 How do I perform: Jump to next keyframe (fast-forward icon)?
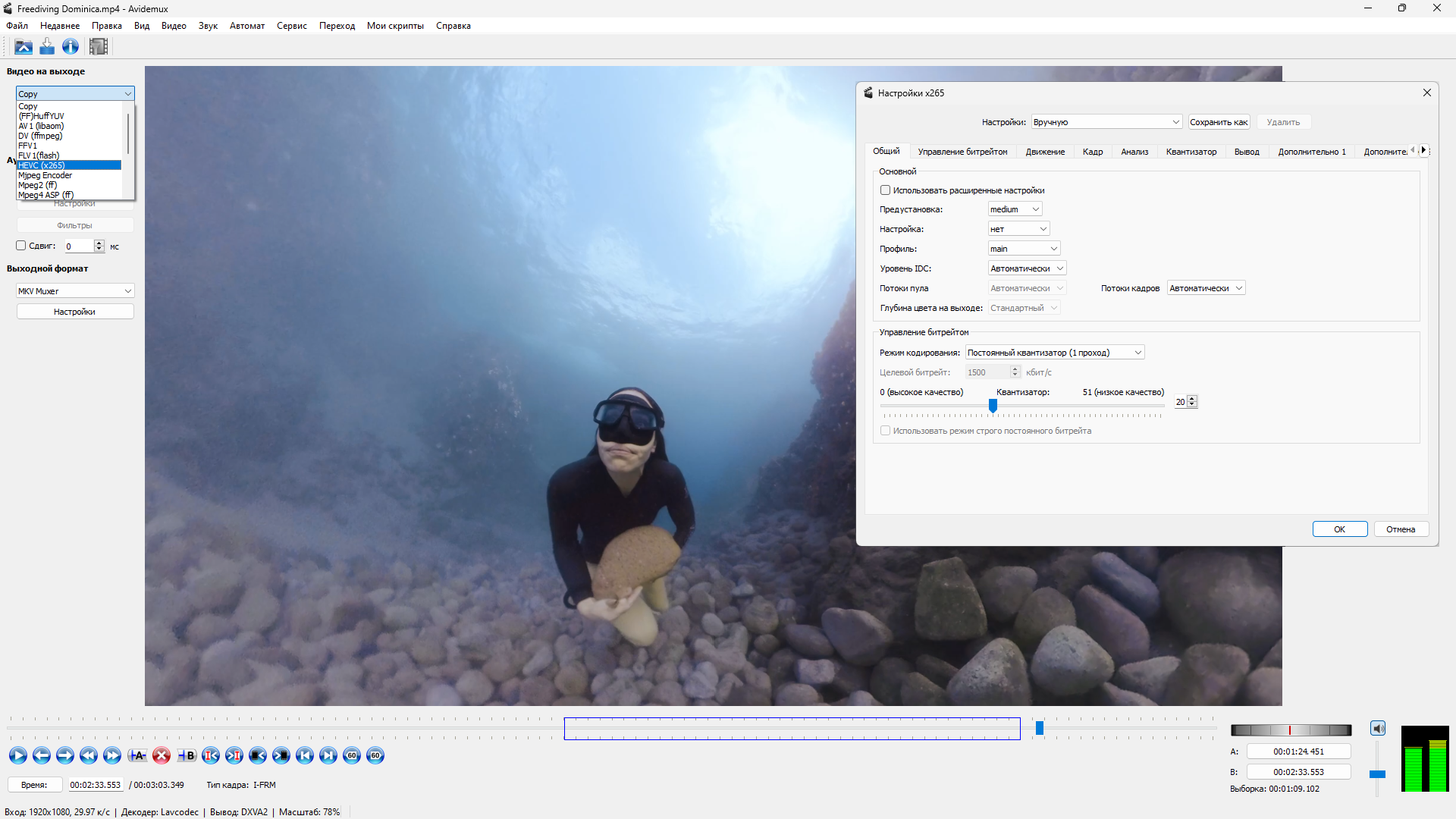112,755
